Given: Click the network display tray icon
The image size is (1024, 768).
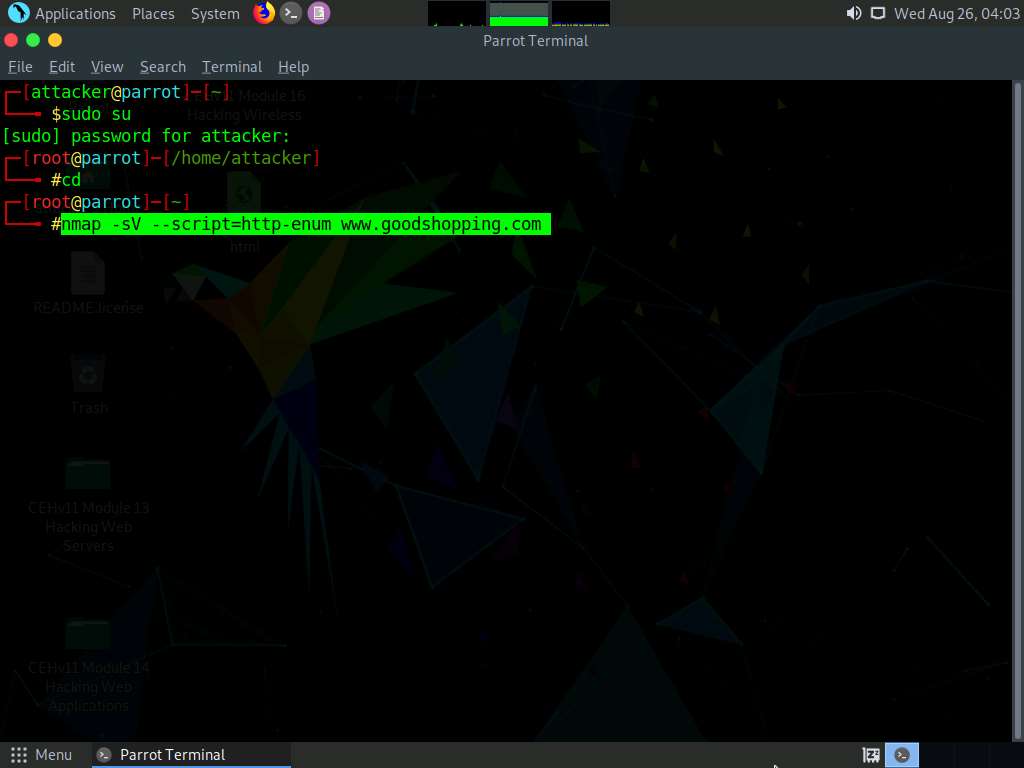Looking at the screenshot, I should click(878, 13).
